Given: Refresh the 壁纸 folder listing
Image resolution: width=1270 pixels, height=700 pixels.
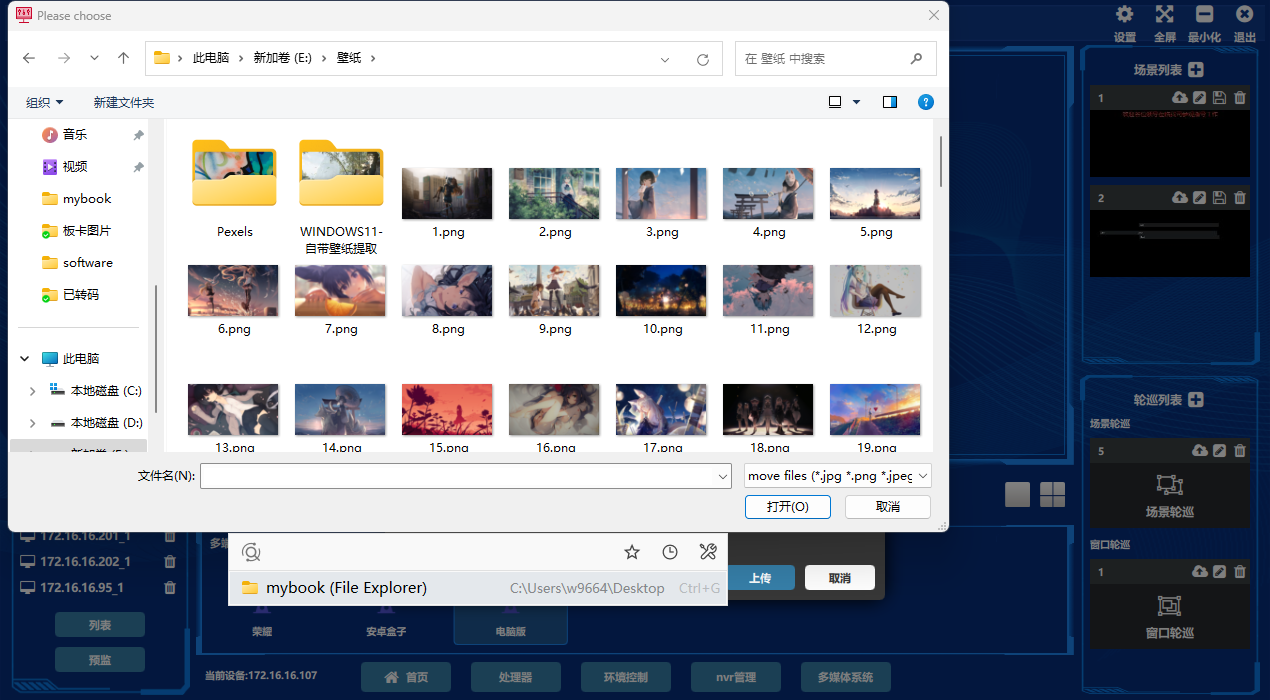Looking at the screenshot, I should click(x=703, y=59).
